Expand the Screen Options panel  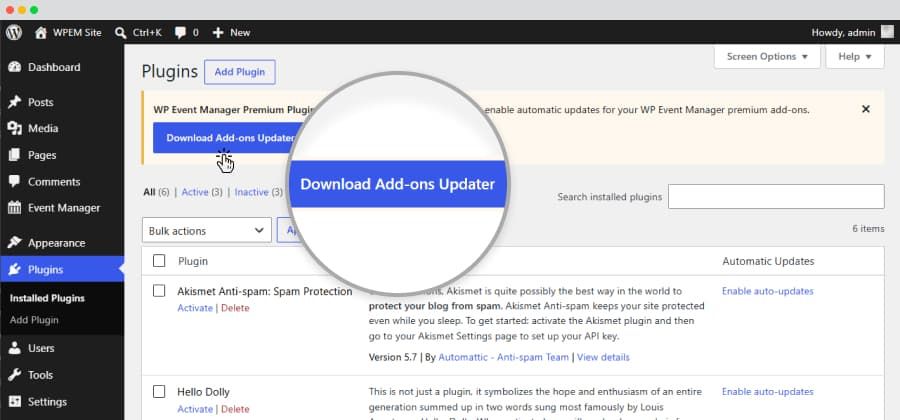767,57
